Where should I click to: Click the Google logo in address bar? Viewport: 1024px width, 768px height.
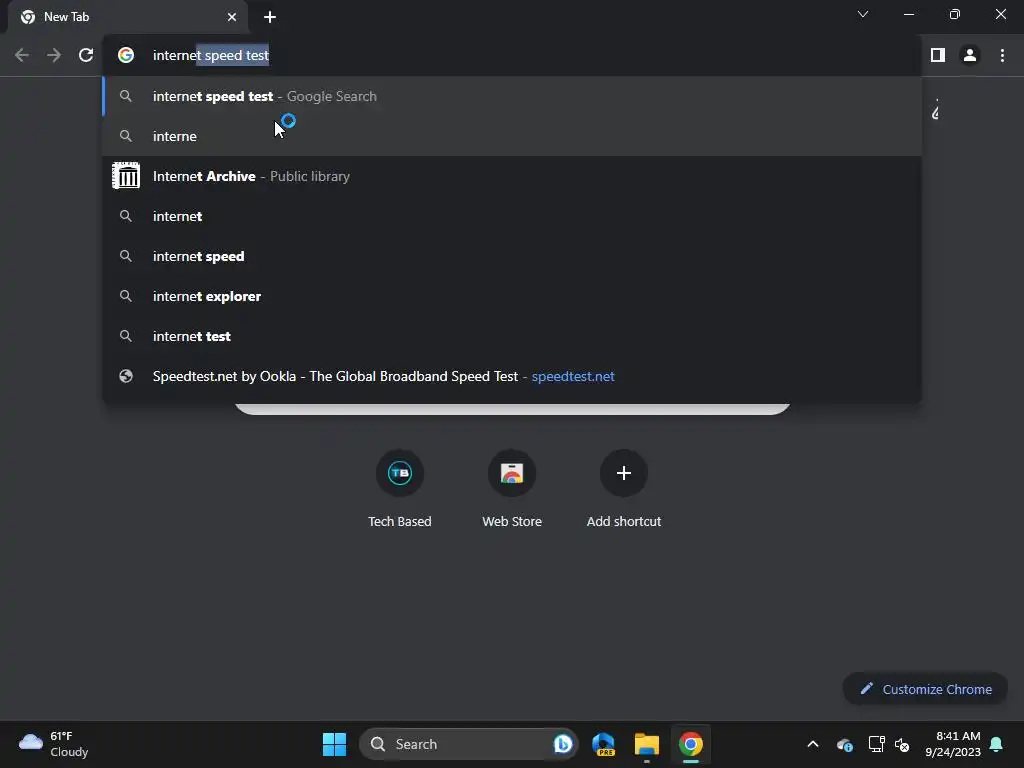click(x=125, y=55)
